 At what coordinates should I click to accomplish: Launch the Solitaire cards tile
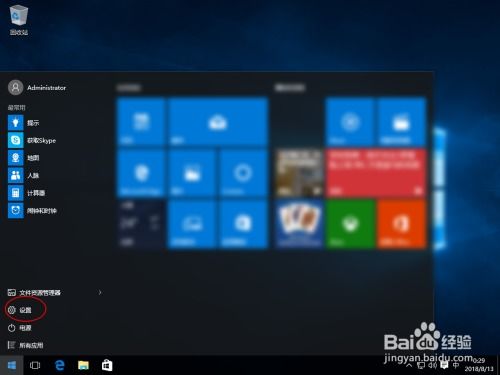pos(299,224)
